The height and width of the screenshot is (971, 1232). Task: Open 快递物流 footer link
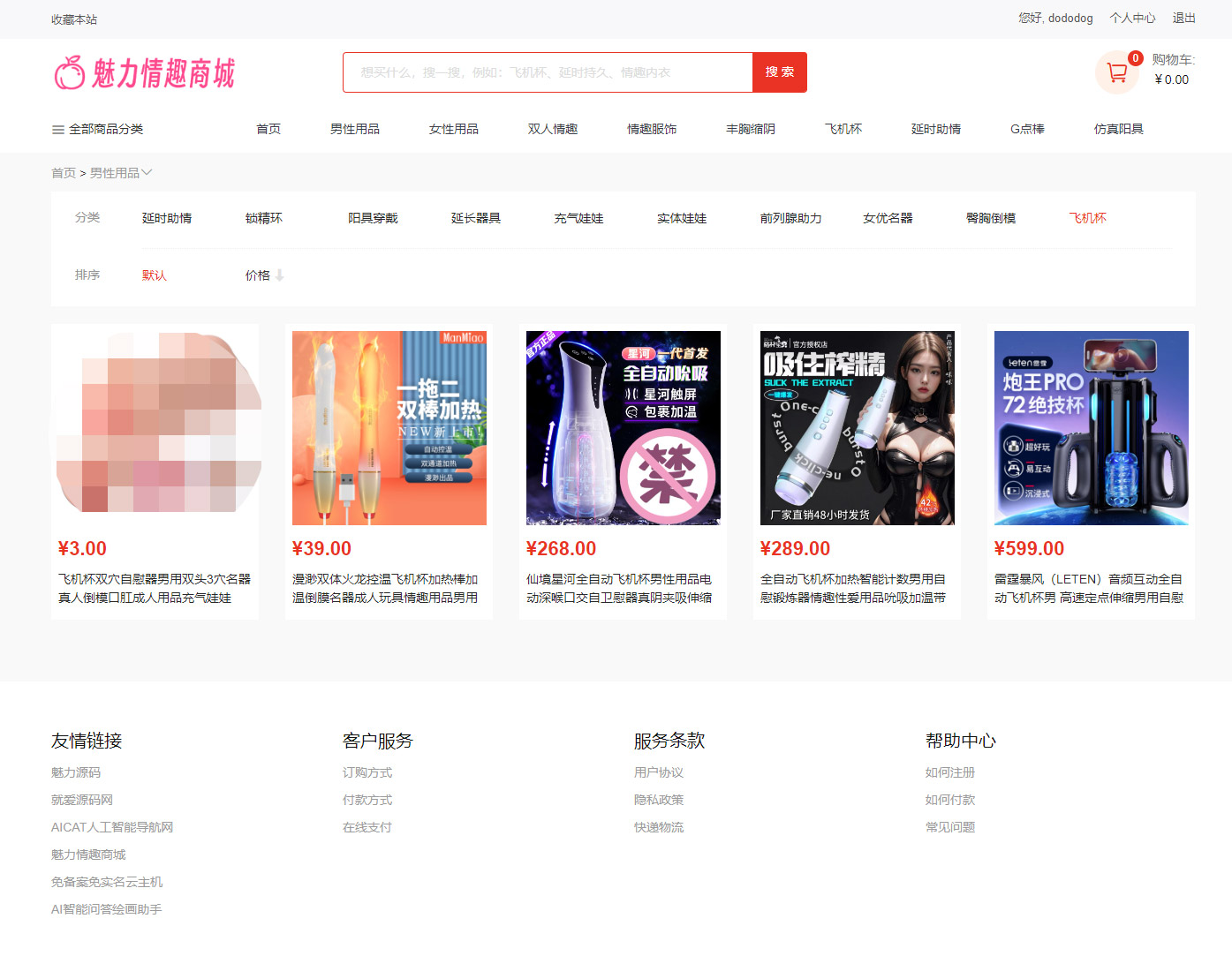[x=659, y=827]
